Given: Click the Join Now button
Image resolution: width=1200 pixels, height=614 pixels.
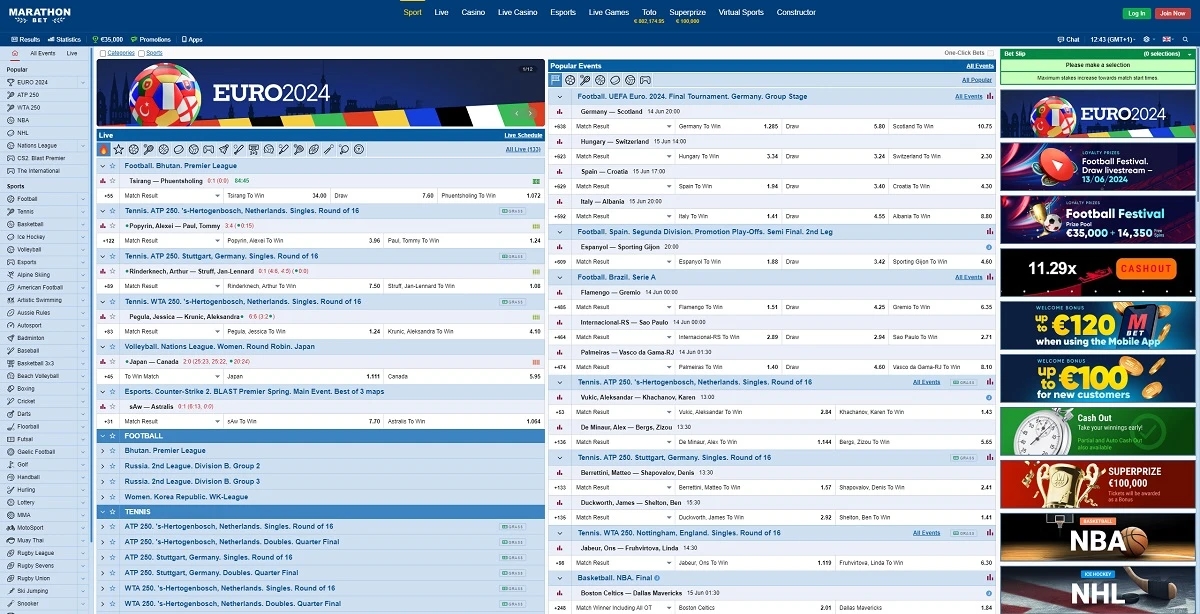Looking at the screenshot, I should pos(1173,13).
